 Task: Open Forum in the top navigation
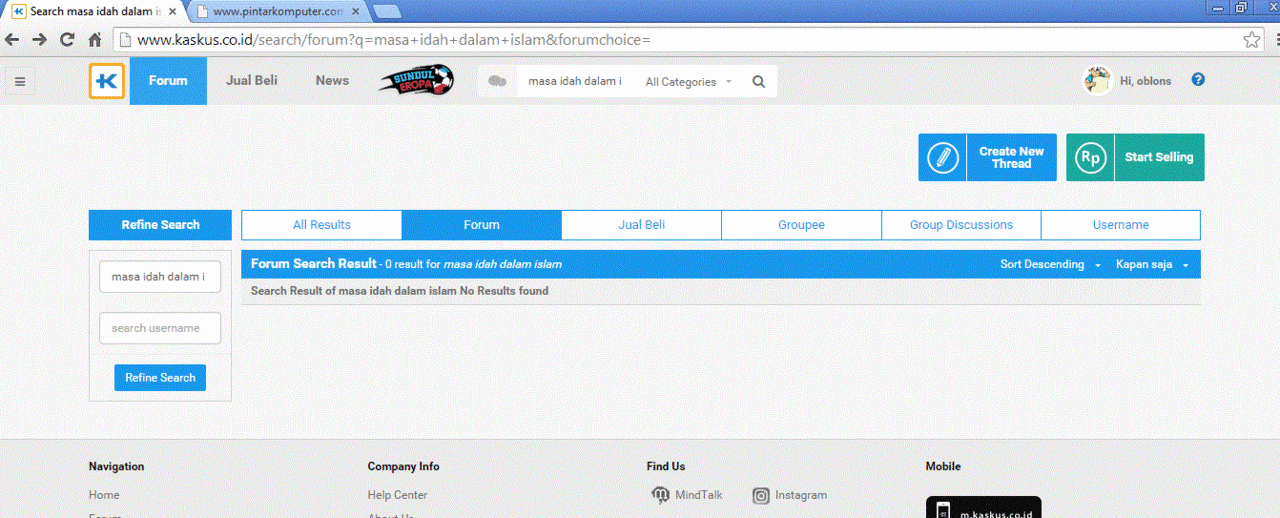click(168, 81)
